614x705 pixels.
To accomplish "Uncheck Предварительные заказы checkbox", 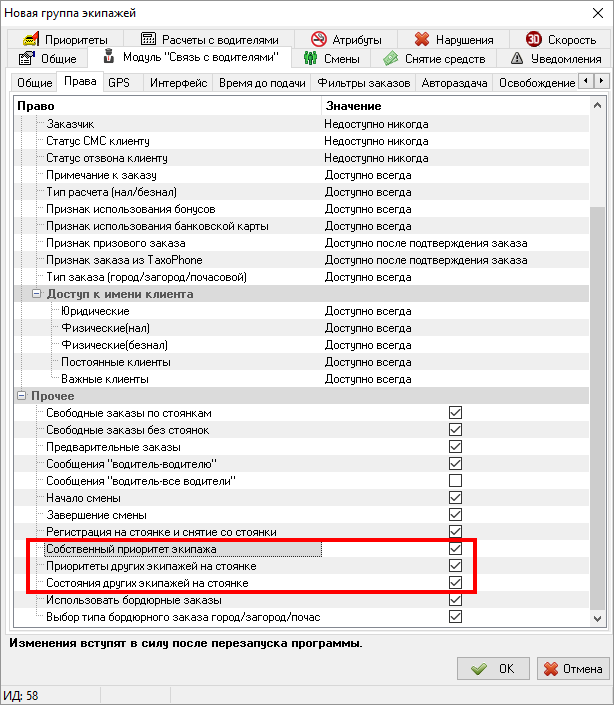I will click(x=455, y=447).
